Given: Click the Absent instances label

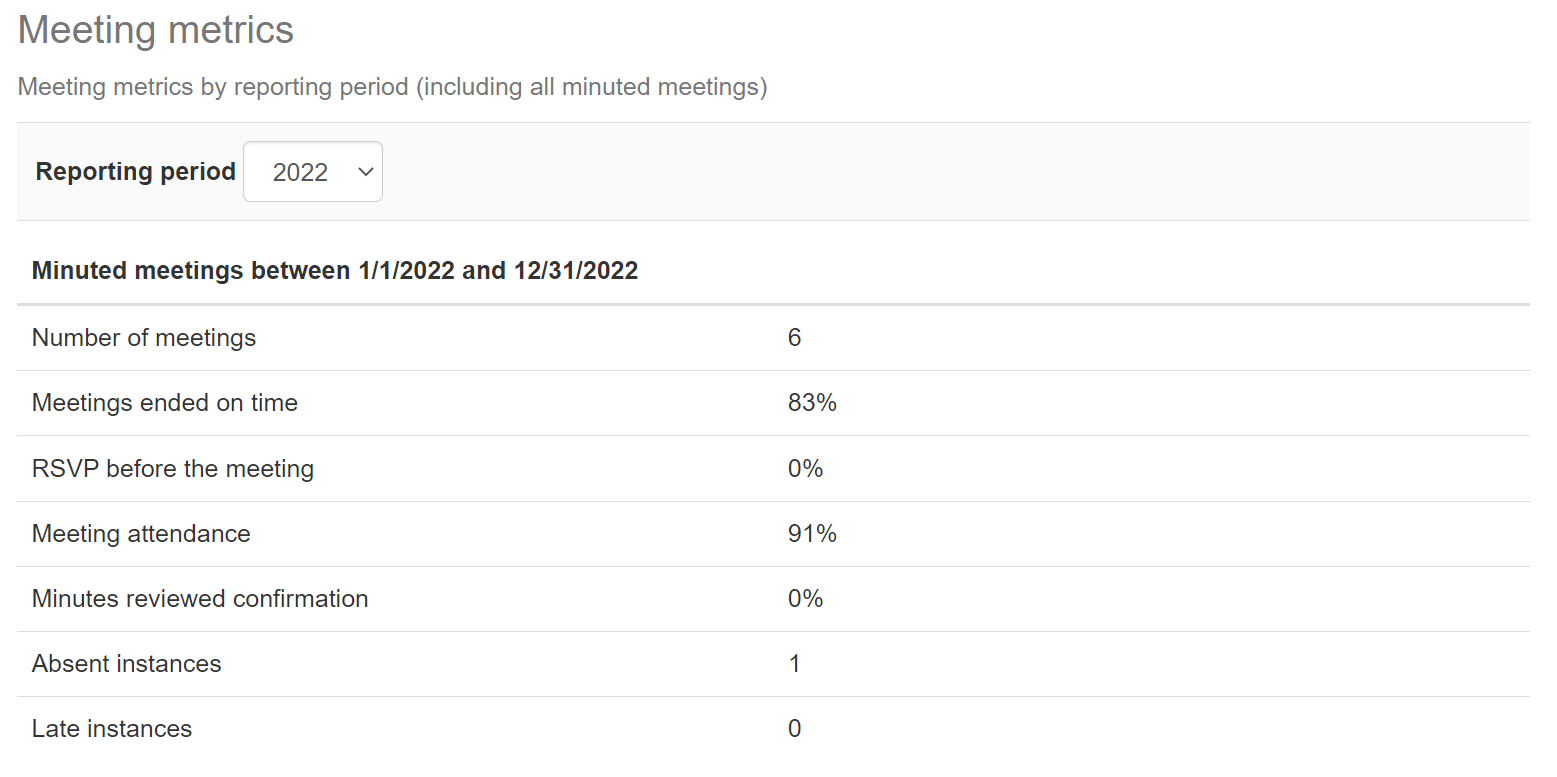Looking at the screenshot, I should [x=127, y=664].
